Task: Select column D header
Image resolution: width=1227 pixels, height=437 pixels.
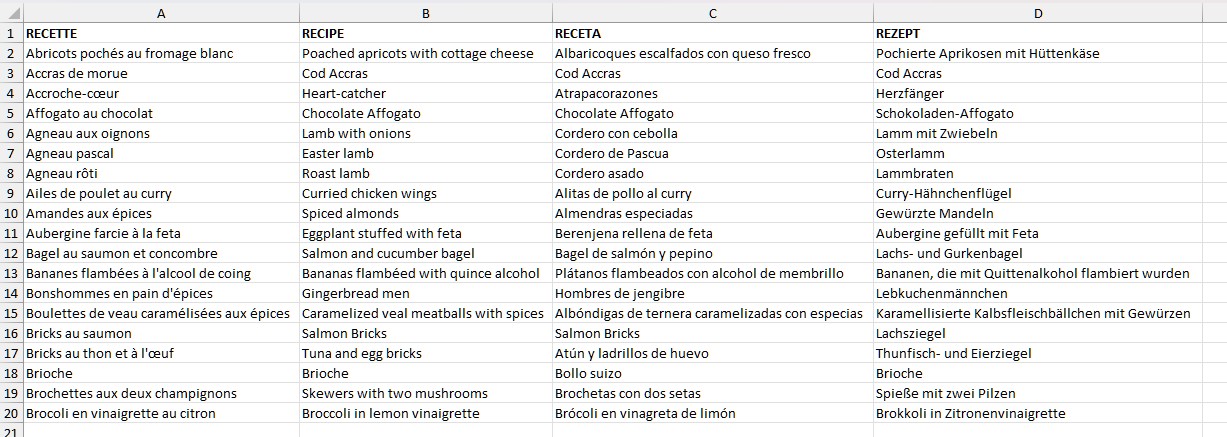Action: click(1038, 13)
